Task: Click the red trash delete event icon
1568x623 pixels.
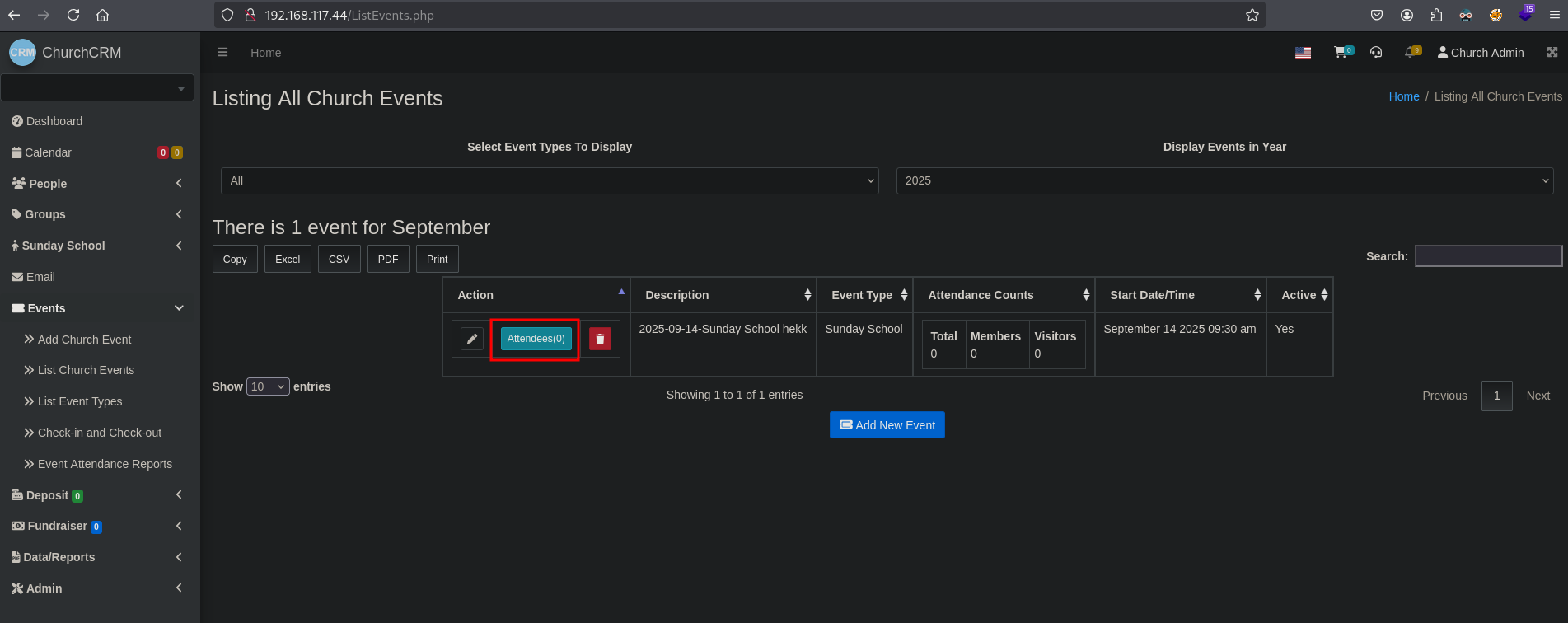Action: click(x=600, y=339)
